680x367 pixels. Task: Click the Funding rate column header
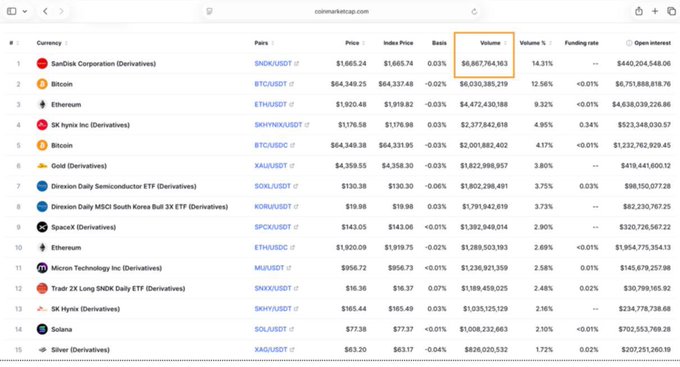(x=582, y=43)
